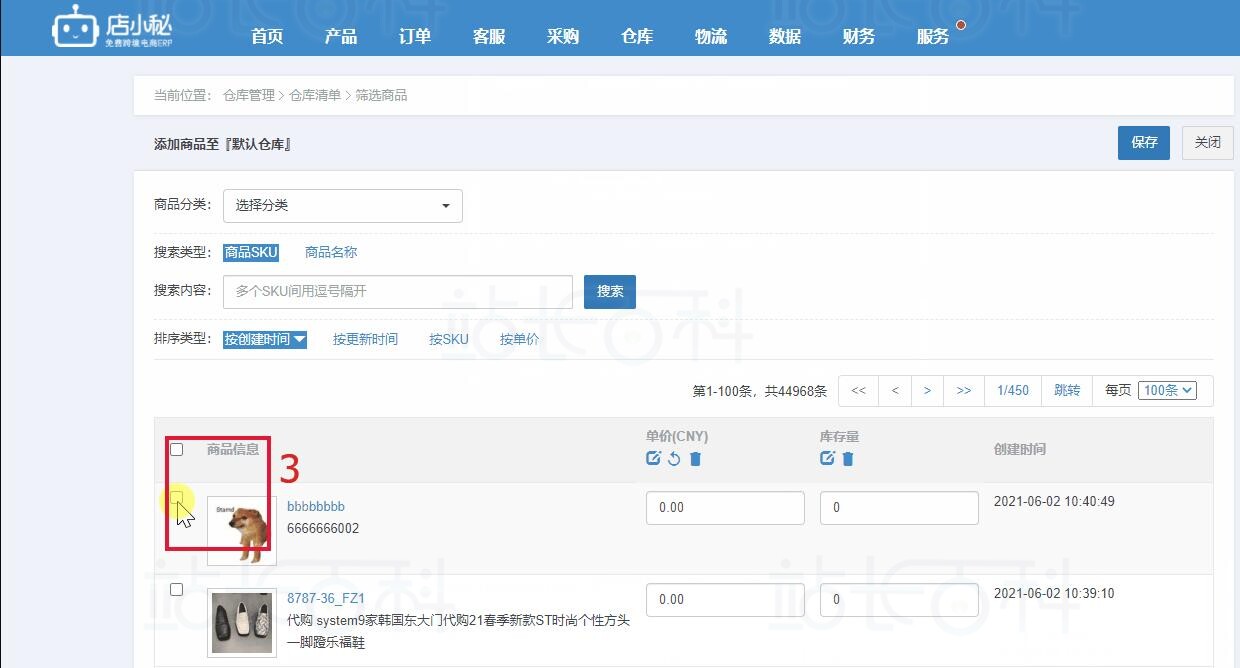Click the trash icon under 单价(CNY)
This screenshot has width=1240, height=668.
[696, 459]
